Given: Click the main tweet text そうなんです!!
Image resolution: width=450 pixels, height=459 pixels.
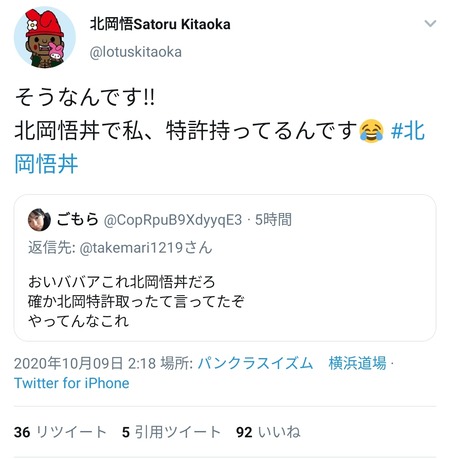Looking at the screenshot, I should click(x=85, y=97).
